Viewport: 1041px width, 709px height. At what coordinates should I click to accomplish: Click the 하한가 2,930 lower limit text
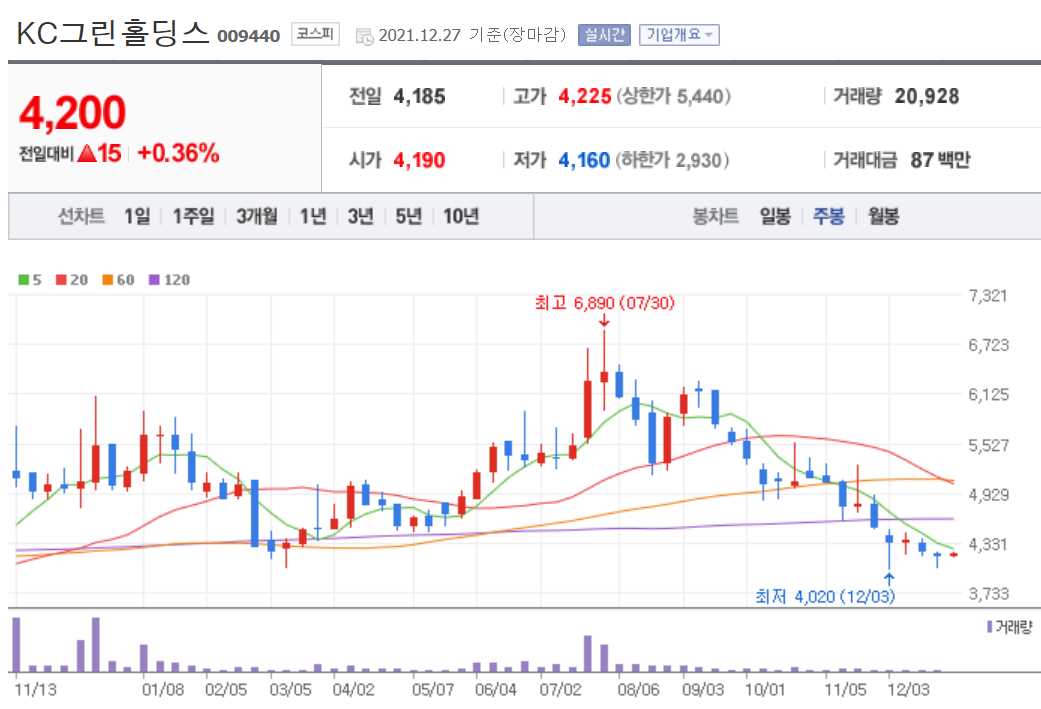pos(673,161)
